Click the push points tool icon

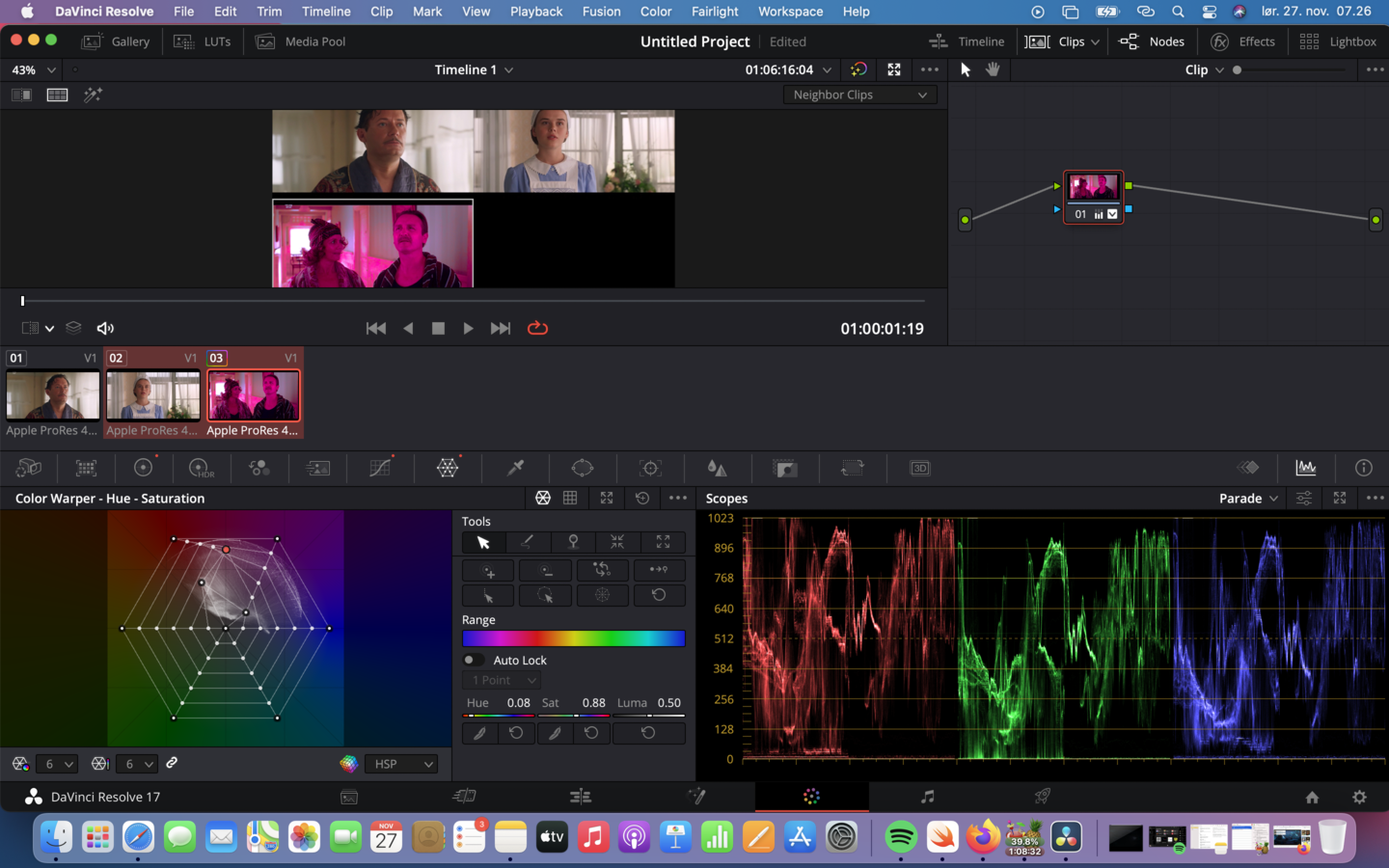coord(663,542)
